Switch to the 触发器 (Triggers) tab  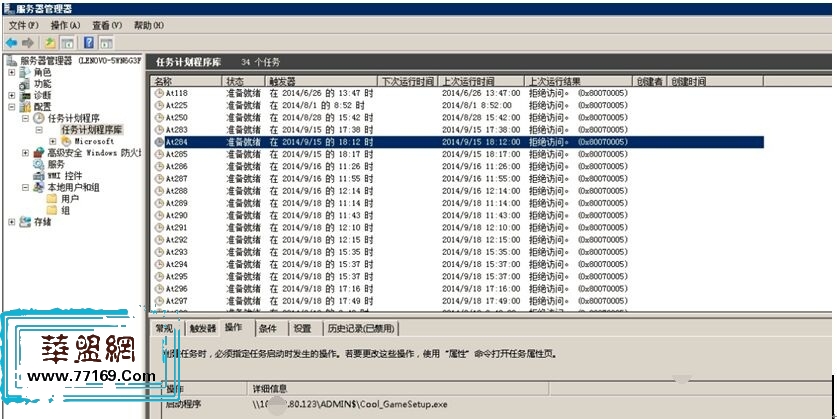pos(202,328)
